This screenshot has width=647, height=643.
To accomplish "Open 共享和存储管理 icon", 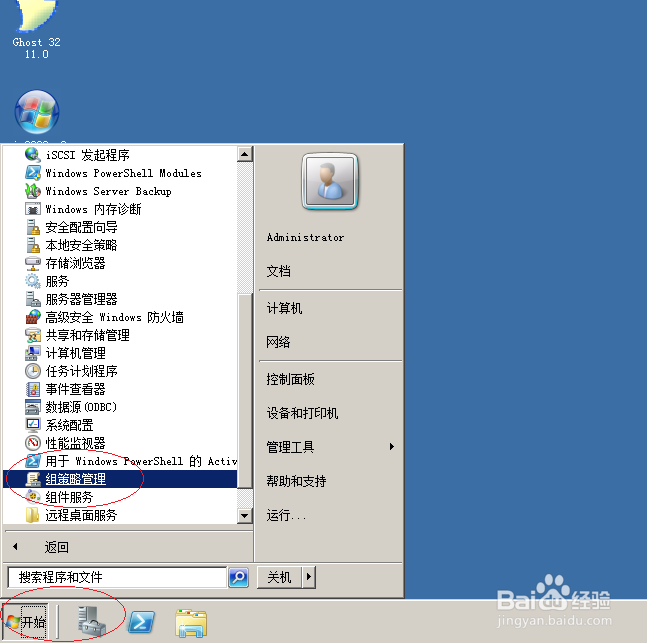I will pyautogui.click(x=33, y=335).
